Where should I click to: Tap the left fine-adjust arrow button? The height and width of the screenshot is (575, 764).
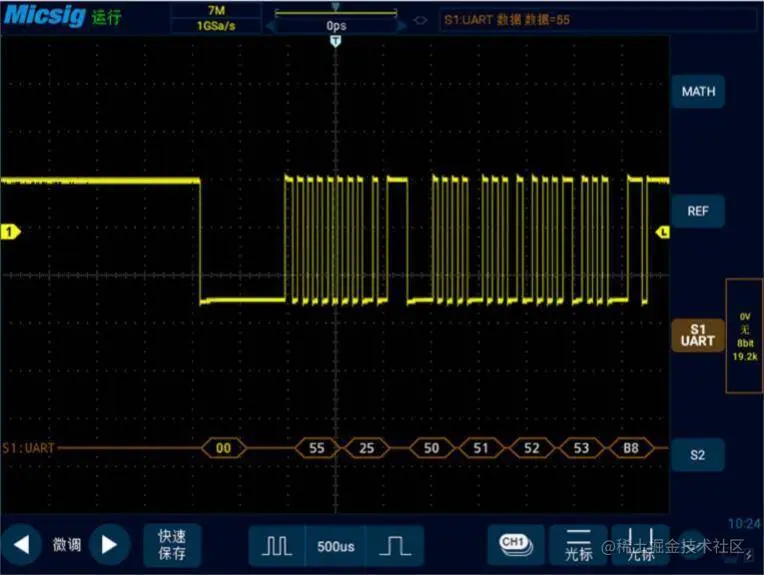pos(21,544)
